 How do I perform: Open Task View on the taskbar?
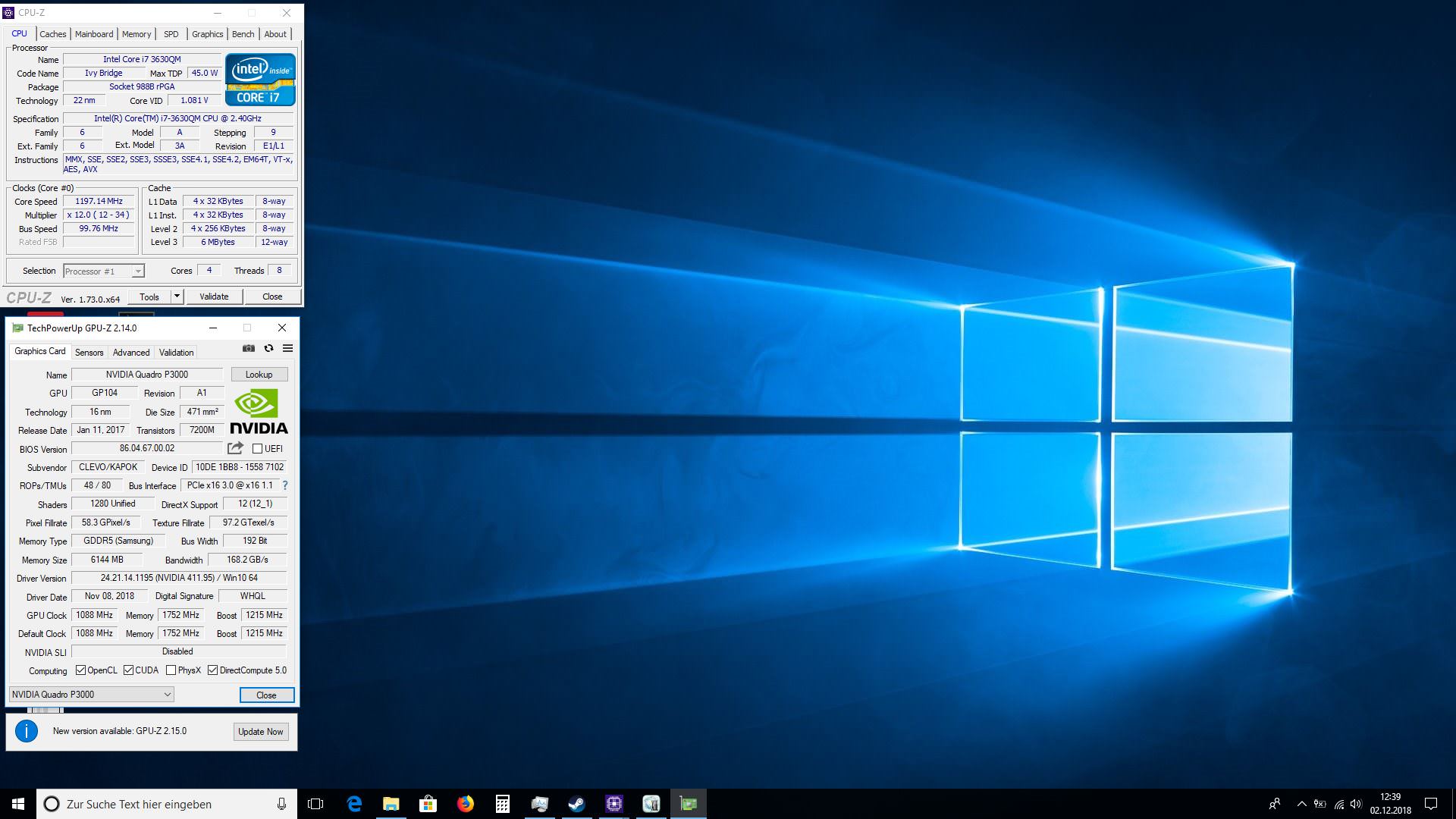pyautogui.click(x=315, y=804)
